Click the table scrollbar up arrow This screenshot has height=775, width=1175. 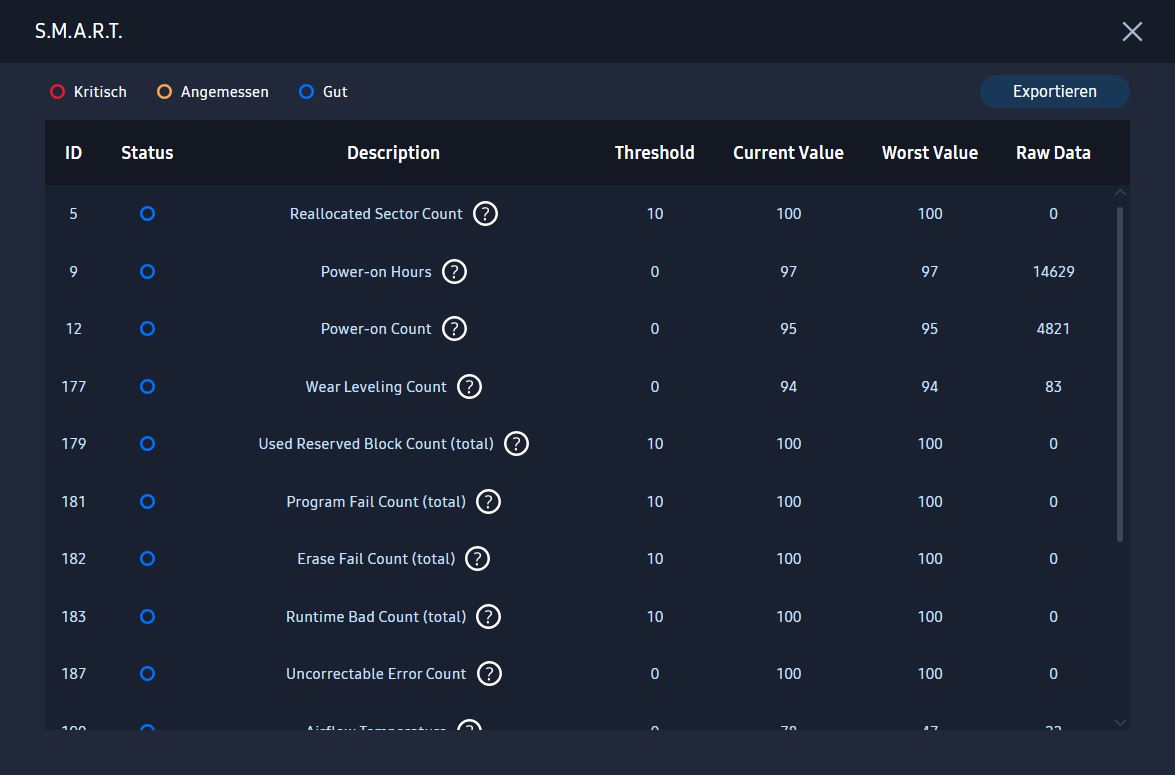tap(1120, 193)
